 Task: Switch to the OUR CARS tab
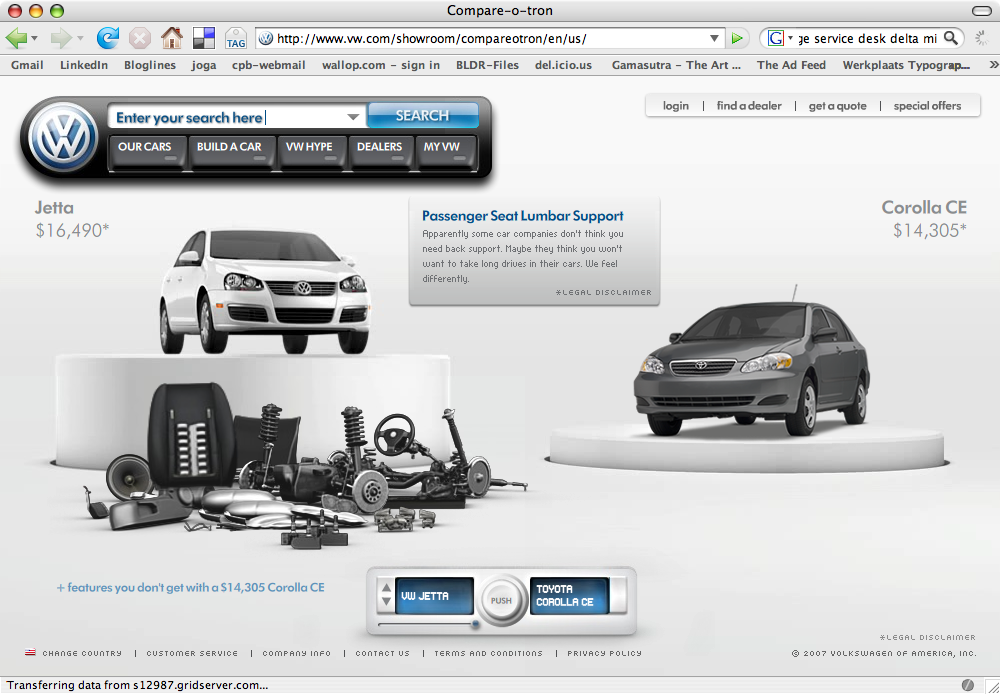point(146,147)
